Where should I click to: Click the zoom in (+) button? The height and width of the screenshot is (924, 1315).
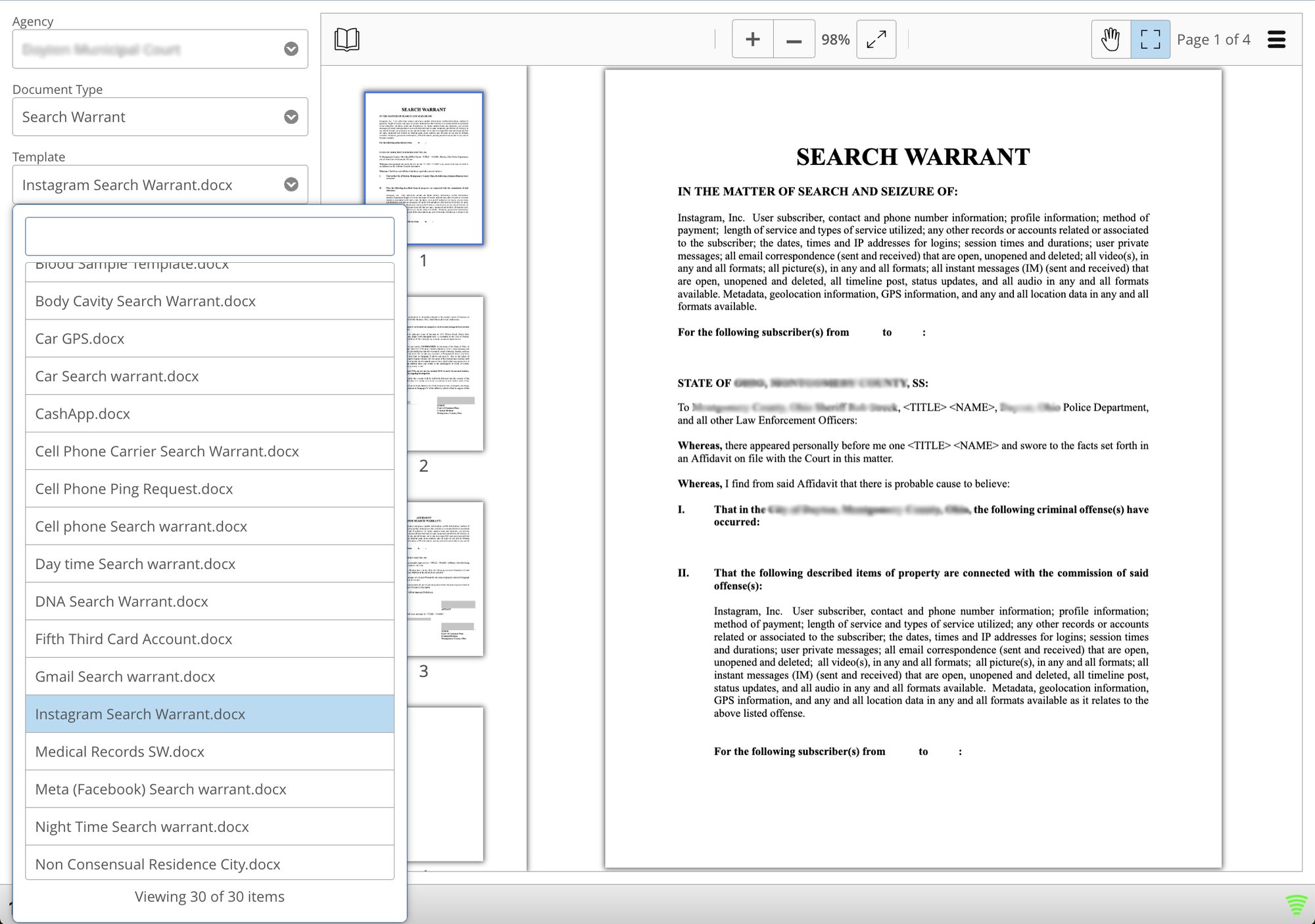[752, 39]
